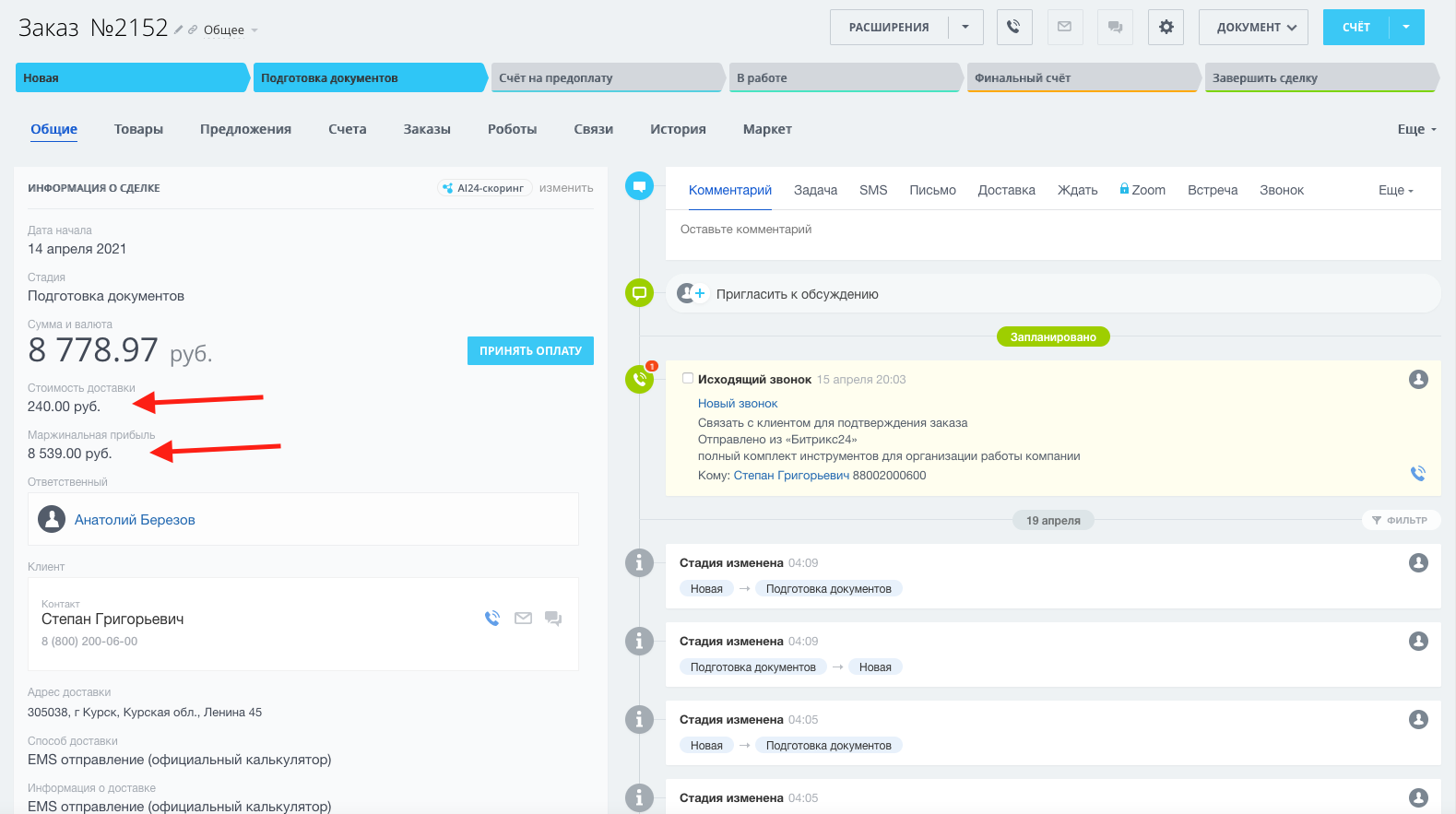Viewport: 1456px width, 814px height.
Task: Open the Роботы tab
Action: [512, 129]
